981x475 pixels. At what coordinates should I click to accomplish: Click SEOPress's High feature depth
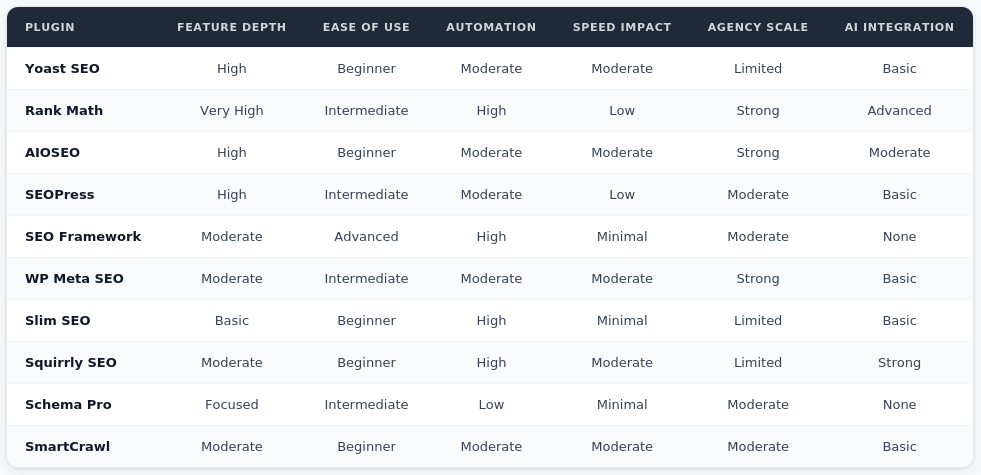click(231, 194)
